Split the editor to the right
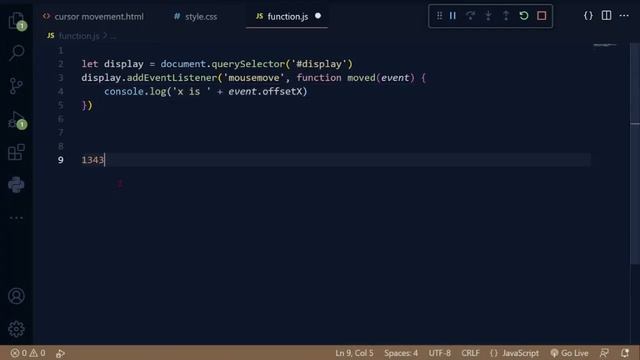Screen dimensions: 640x360 607,16
